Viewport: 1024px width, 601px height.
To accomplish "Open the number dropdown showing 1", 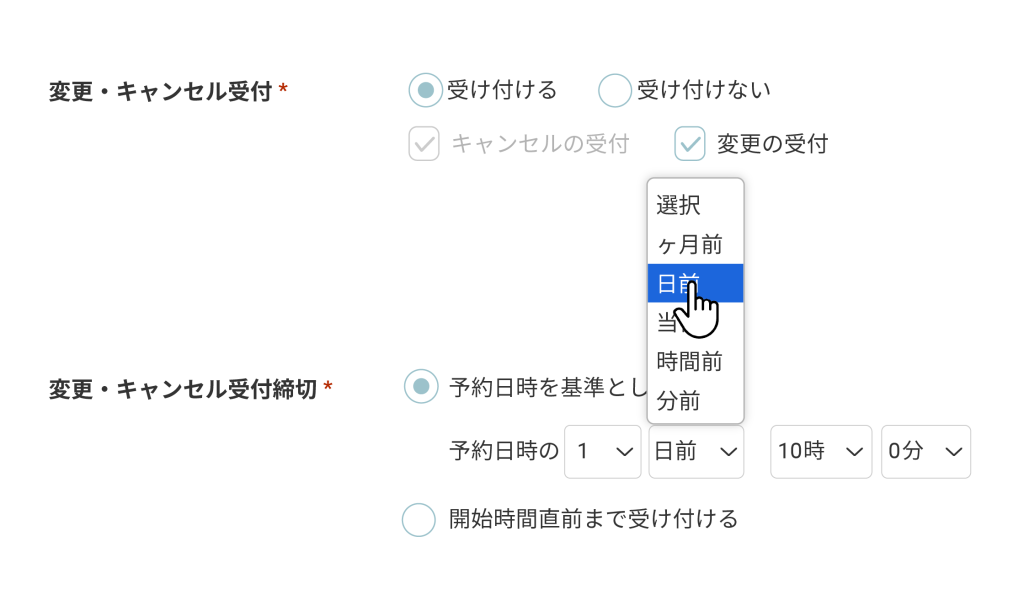I will tap(603, 452).
